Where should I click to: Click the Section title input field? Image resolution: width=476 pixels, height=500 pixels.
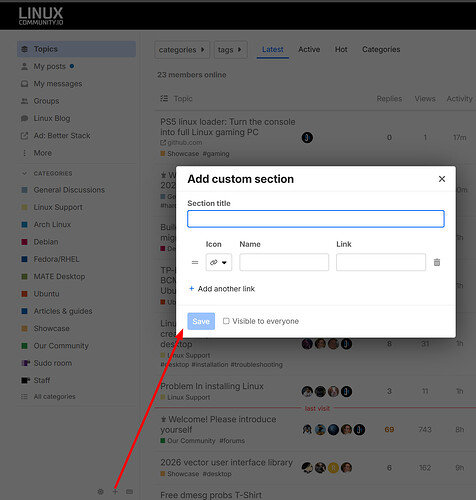pyautogui.click(x=316, y=219)
